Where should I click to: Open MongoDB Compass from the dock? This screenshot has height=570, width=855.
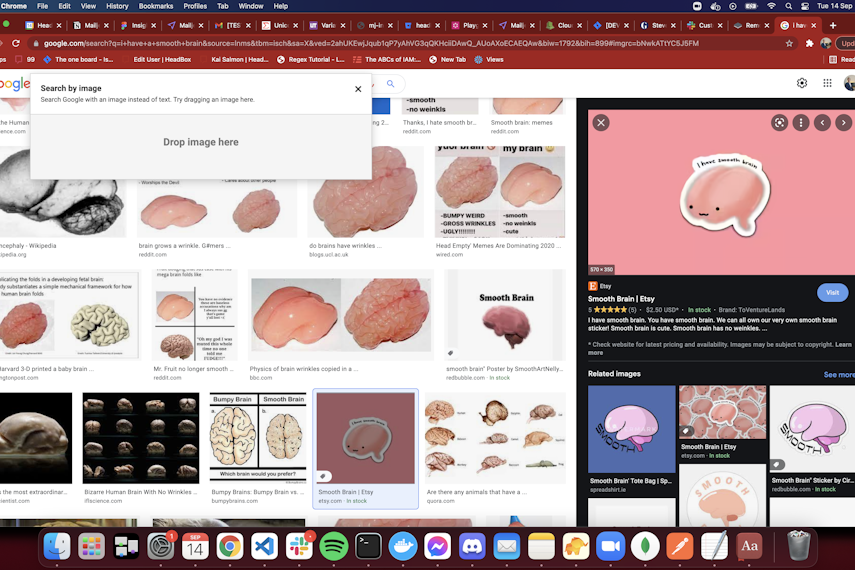pyautogui.click(x=645, y=546)
